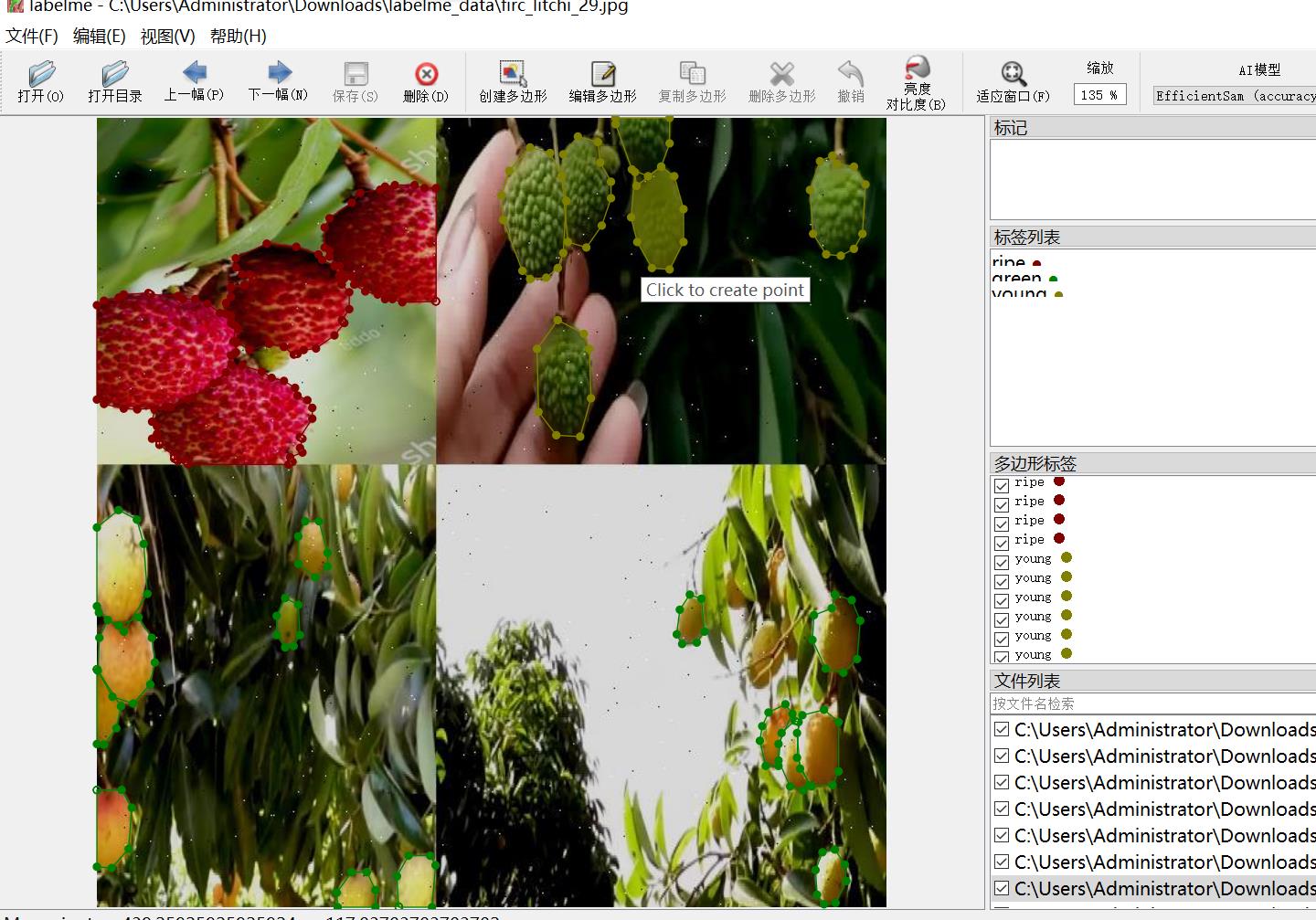Click the 缩放 zoom field showing 135 %
The width and height of the screenshot is (1316, 920).
[x=1100, y=95]
